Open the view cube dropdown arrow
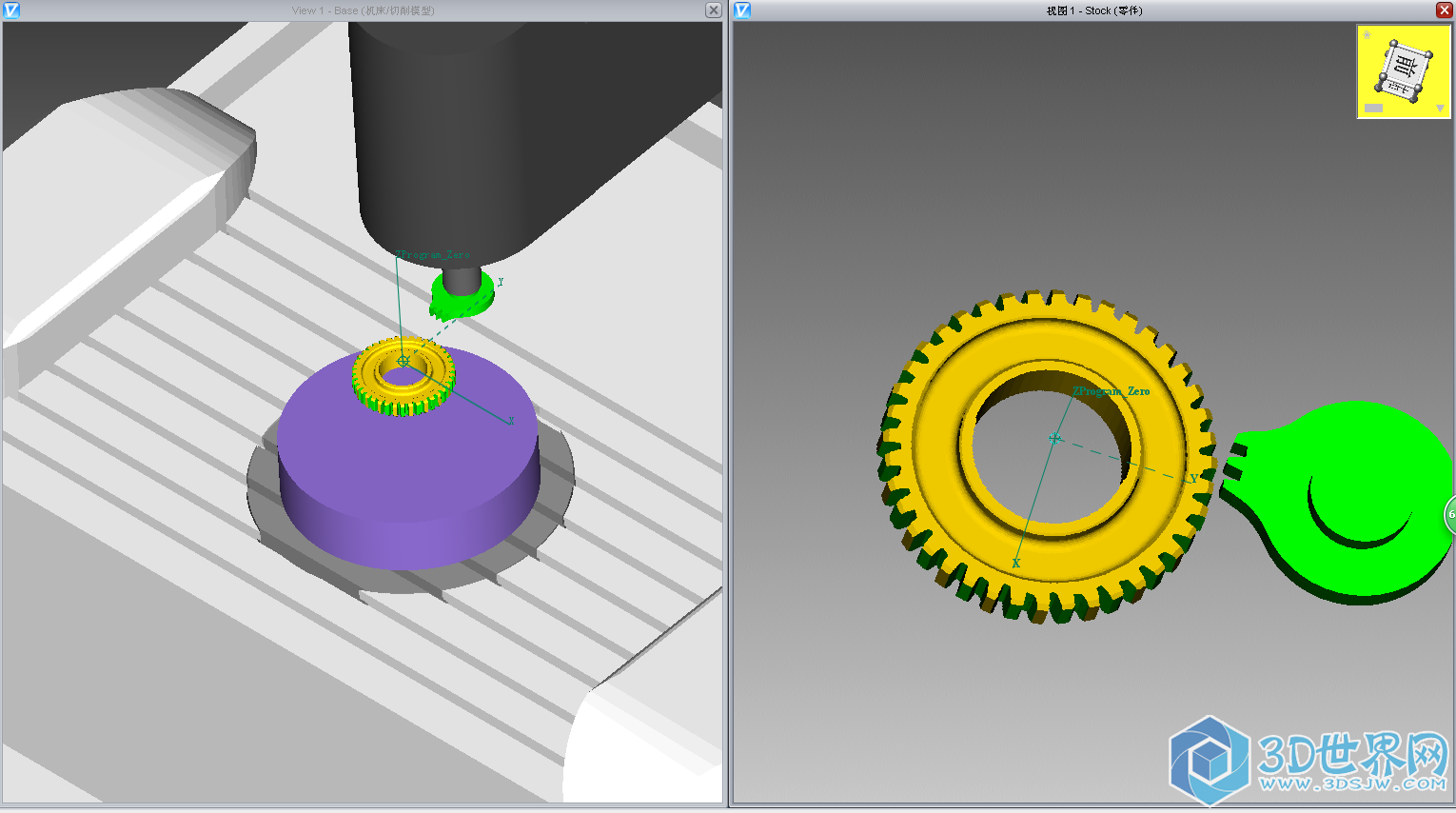This screenshot has width=1456, height=813. (x=1440, y=108)
